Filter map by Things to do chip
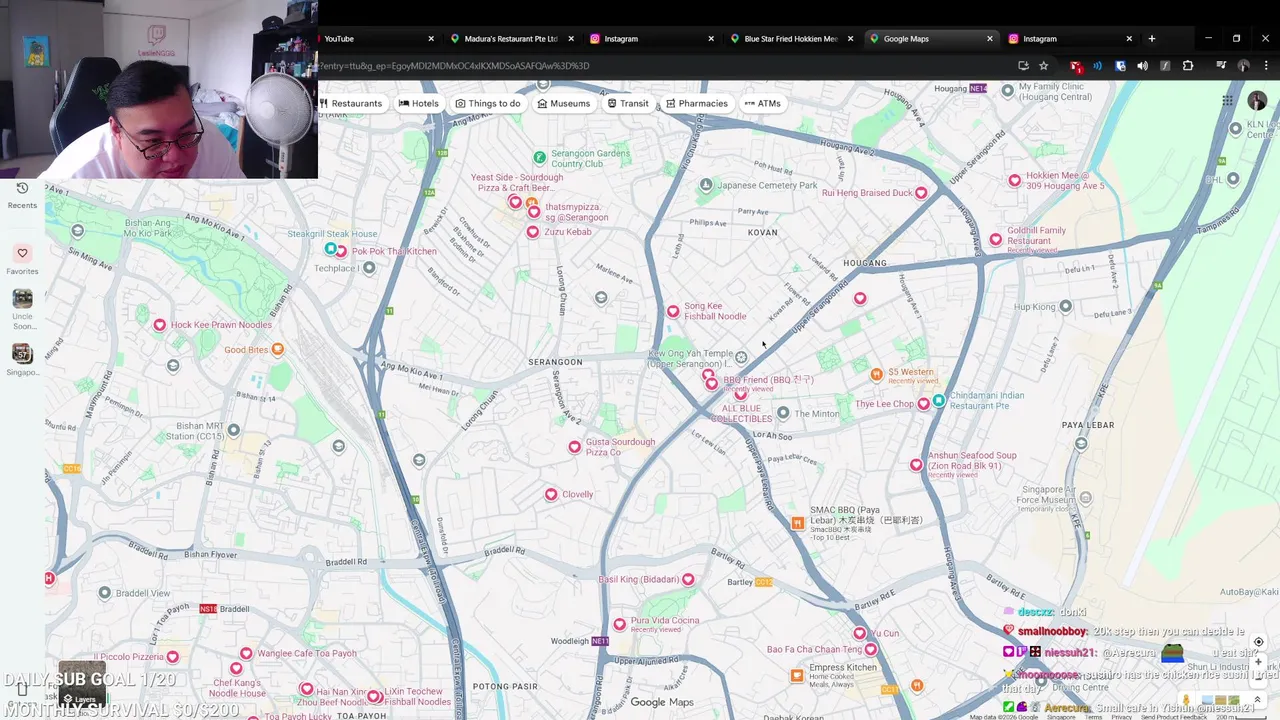 tap(488, 103)
